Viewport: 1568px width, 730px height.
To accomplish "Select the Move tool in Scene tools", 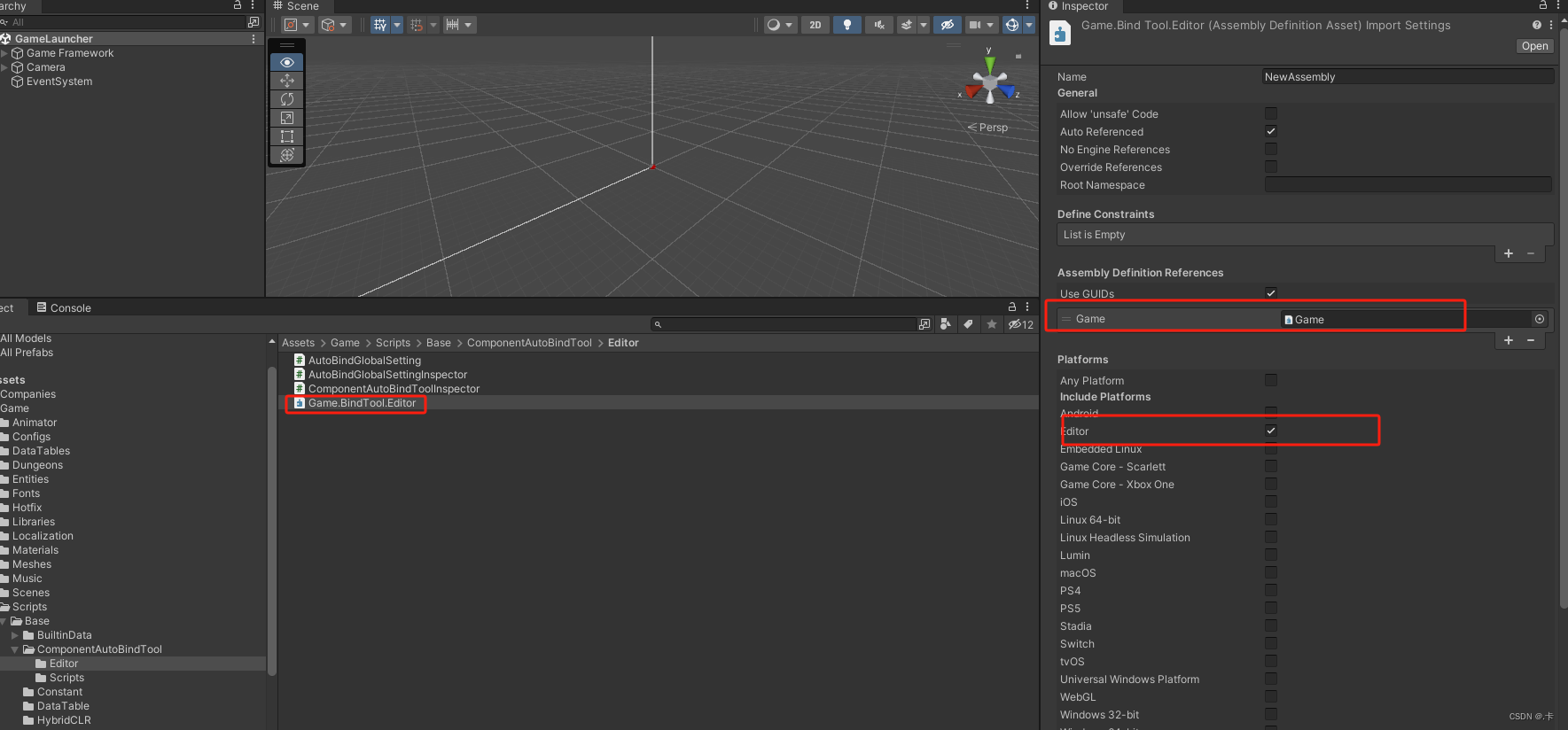I will click(287, 81).
